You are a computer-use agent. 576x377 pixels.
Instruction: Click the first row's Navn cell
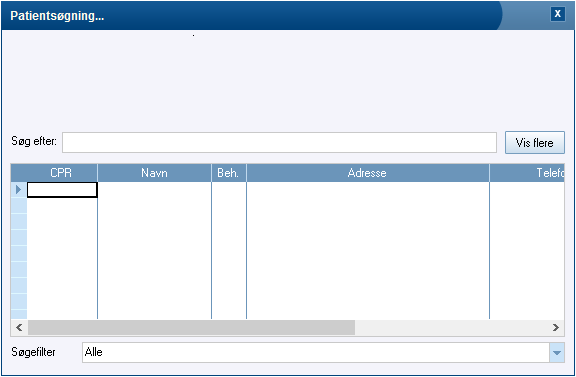[x=154, y=190]
